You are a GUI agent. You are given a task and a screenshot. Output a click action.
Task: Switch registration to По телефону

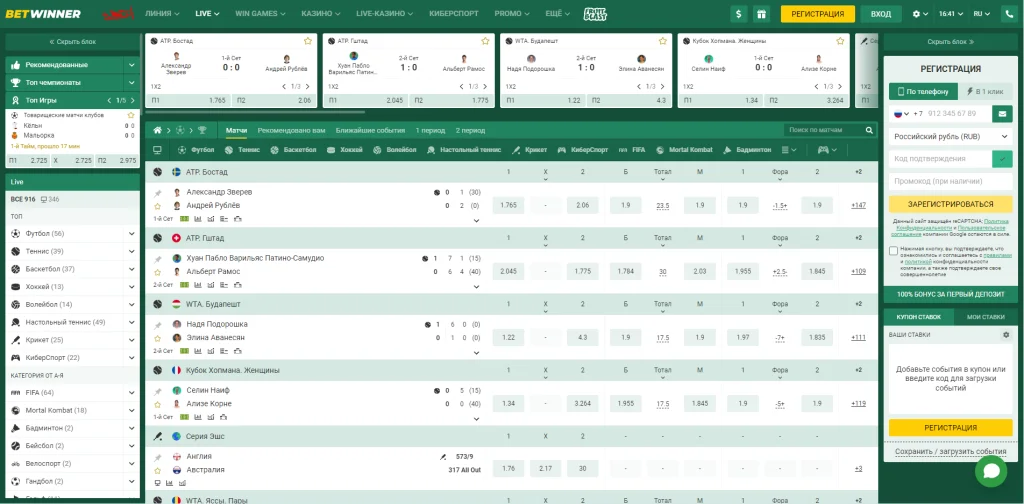(x=923, y=92)
